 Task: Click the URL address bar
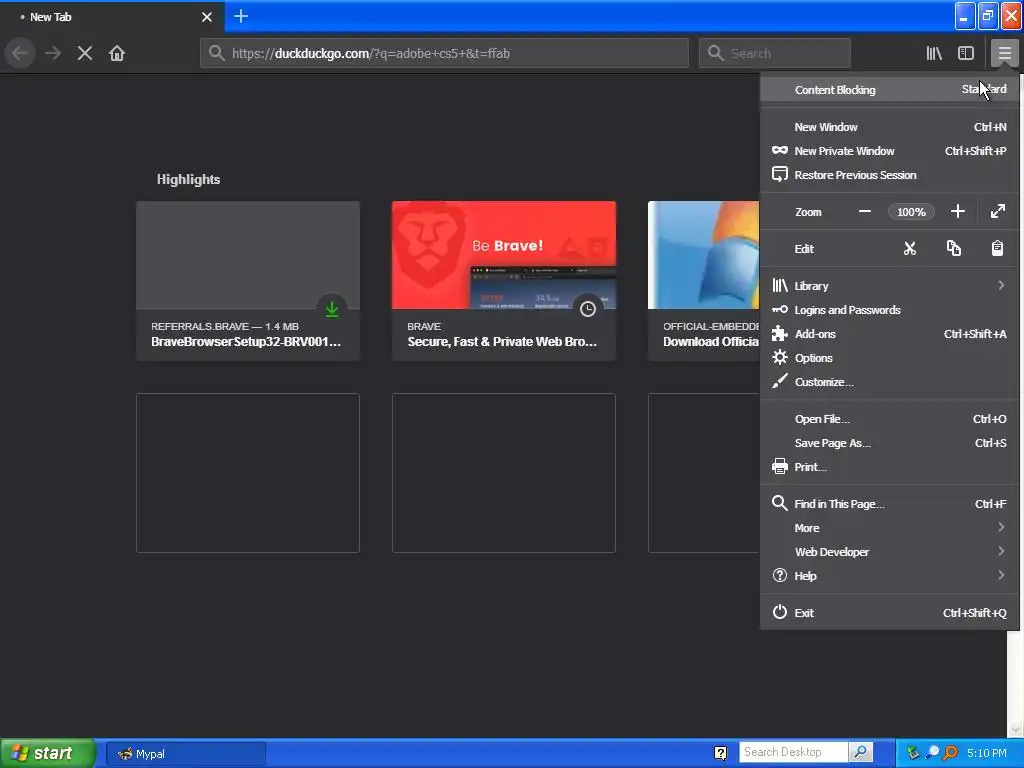coord(444,53)
